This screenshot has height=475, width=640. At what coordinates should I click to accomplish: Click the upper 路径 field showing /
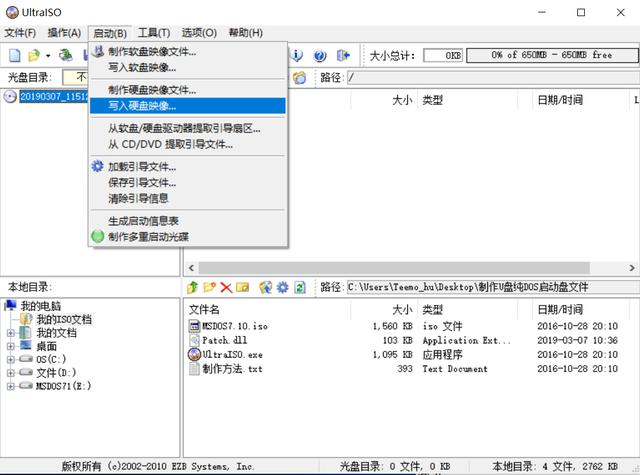point(493,78)
